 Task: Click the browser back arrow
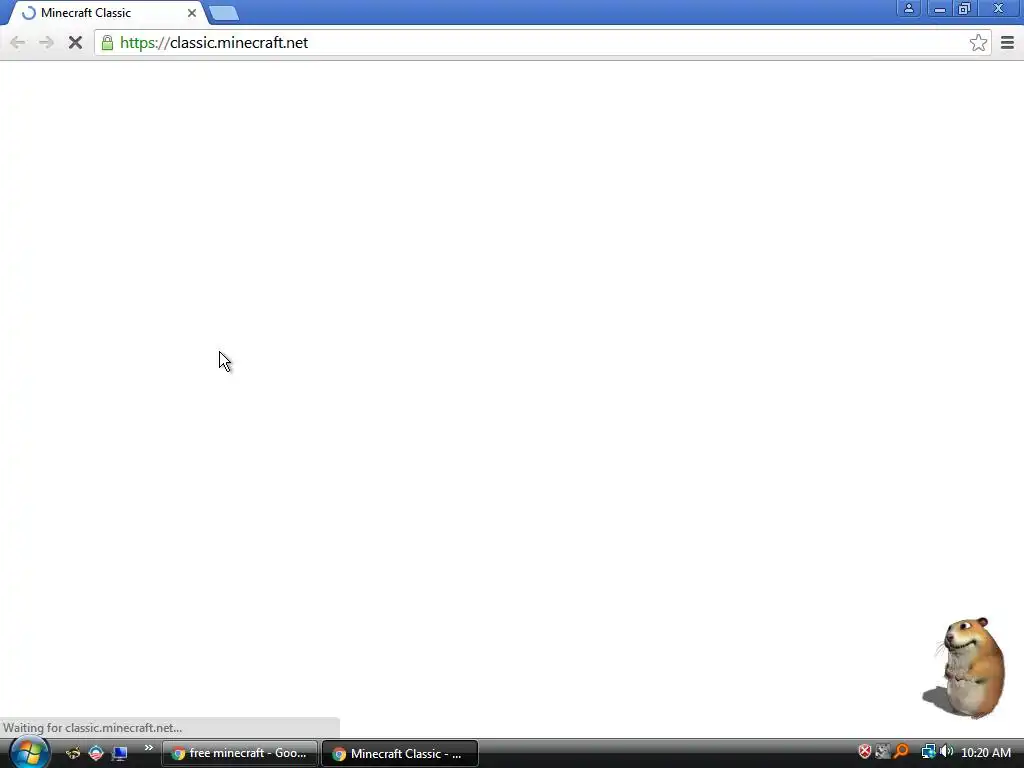tap(18, 43)
